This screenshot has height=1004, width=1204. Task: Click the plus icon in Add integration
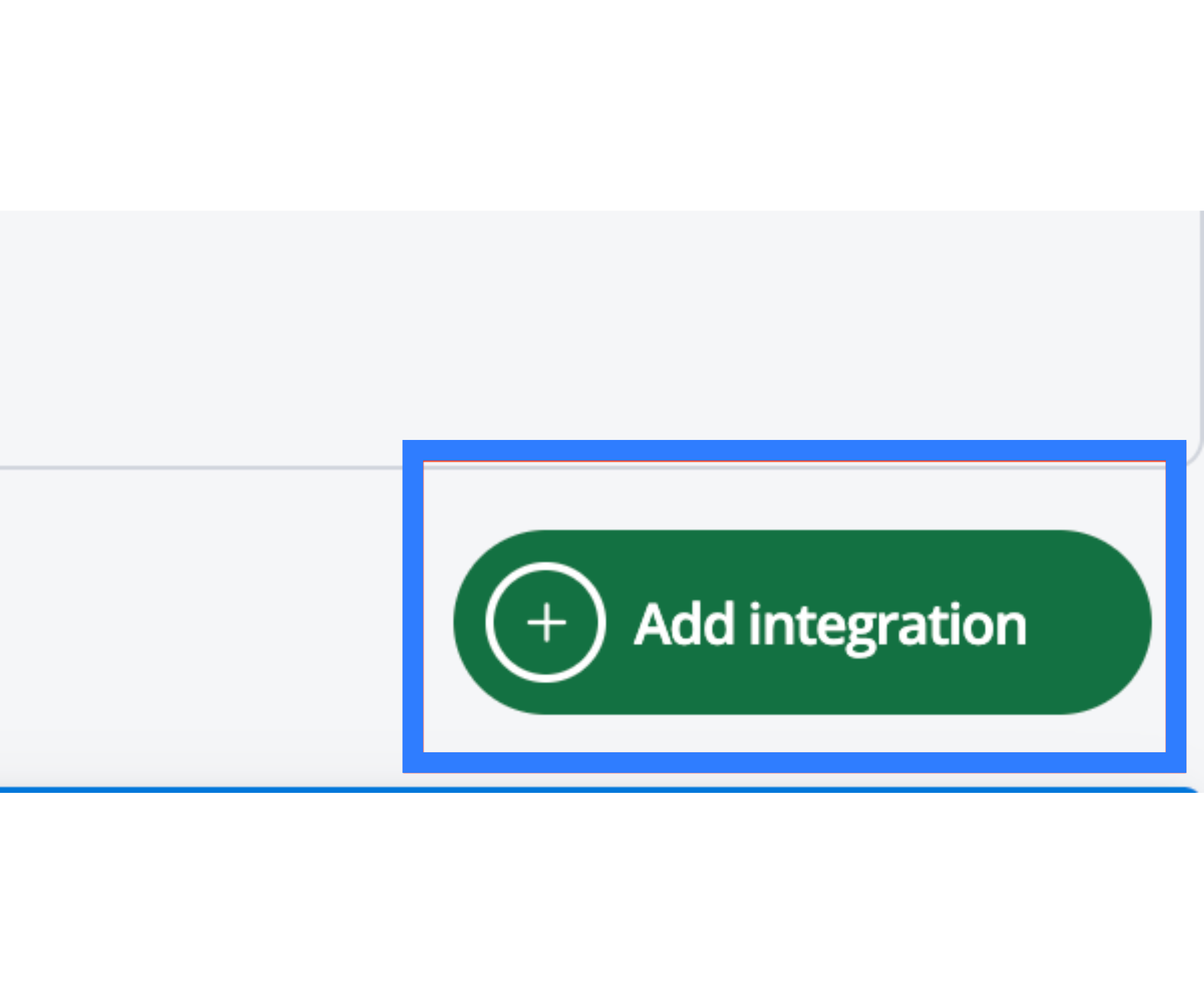(x=546, y=622)
